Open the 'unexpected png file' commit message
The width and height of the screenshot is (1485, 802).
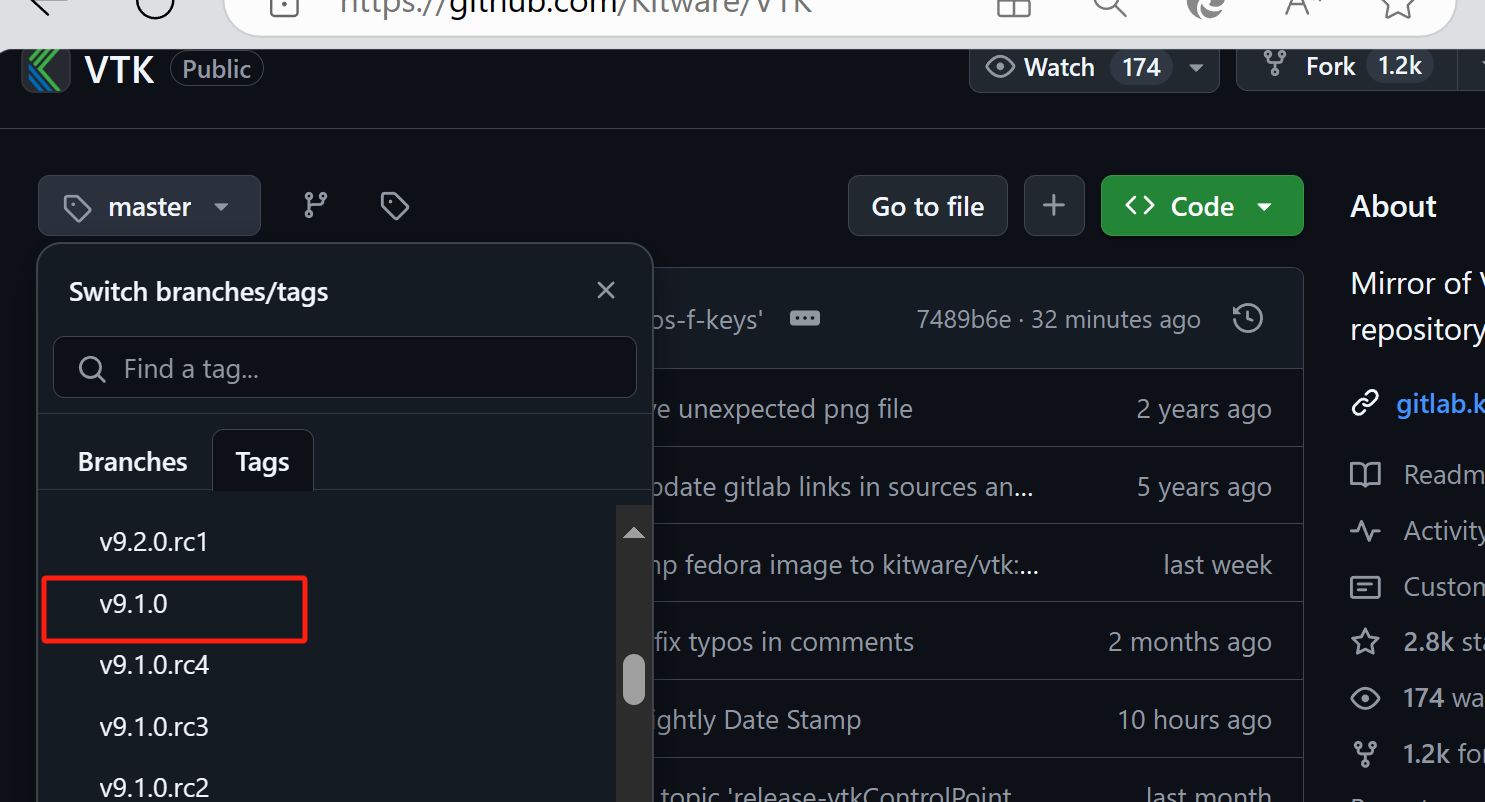point(783,409)
